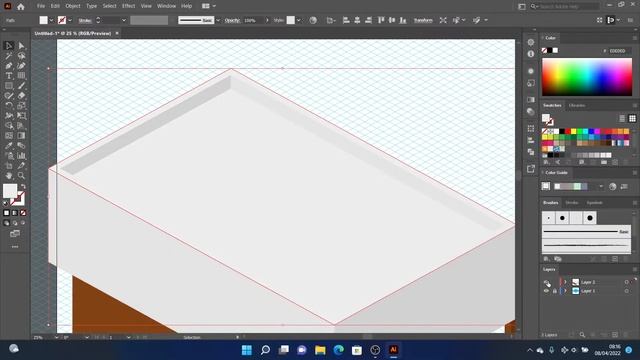Open Windows Start button on taskbar
Image resolution: width=640 pixels, height=360 pixels.
[x=247, y=350]
